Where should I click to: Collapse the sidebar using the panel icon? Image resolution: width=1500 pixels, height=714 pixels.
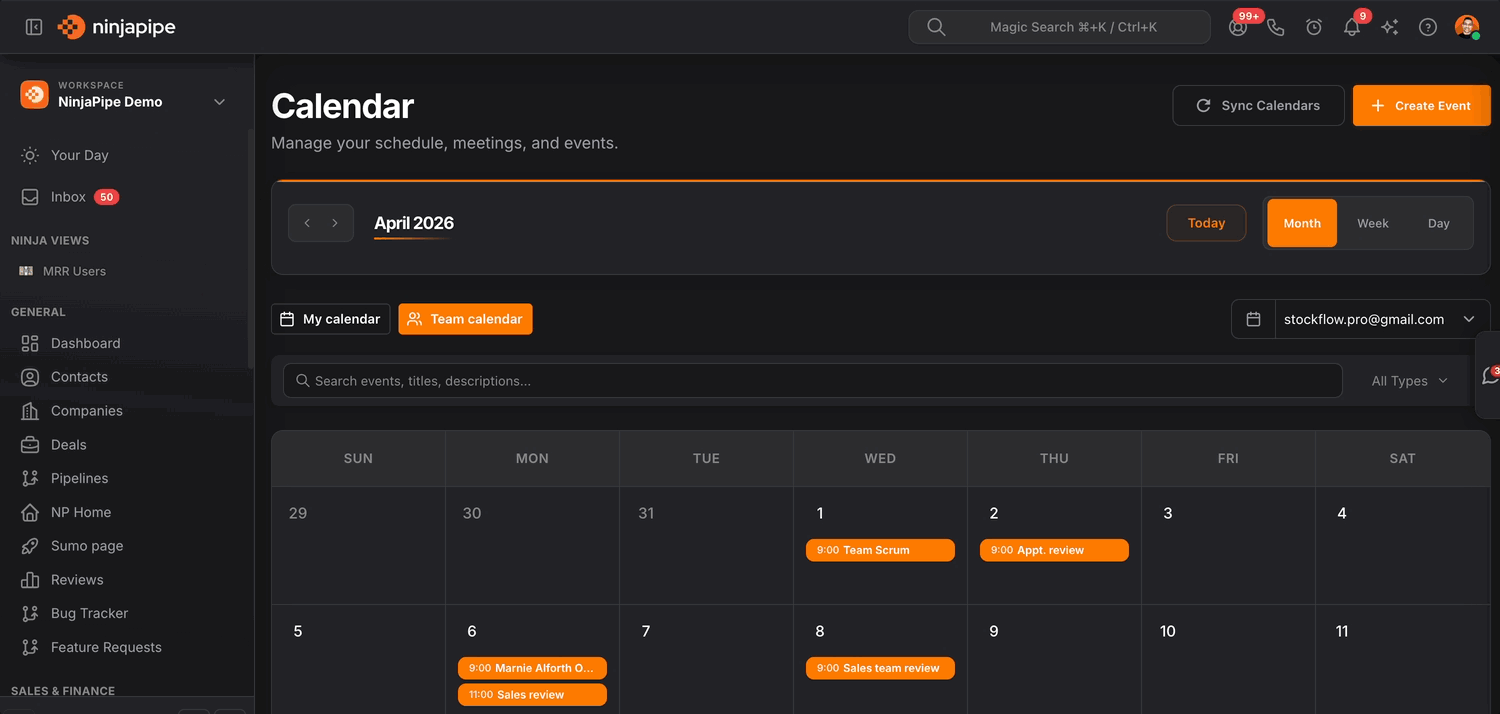[34, 27]
